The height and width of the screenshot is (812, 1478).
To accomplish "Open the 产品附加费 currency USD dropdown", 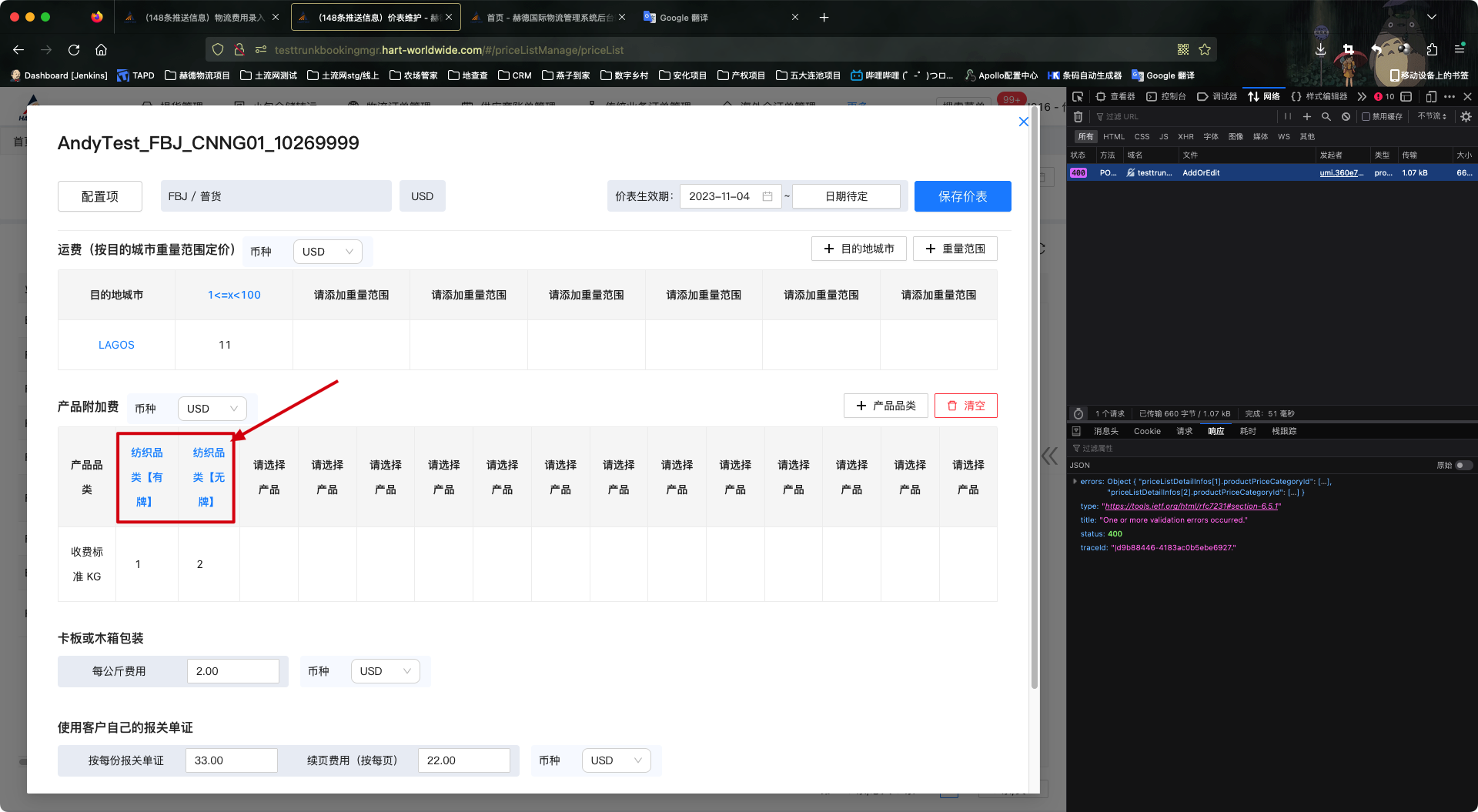I will tap(212, 409).
